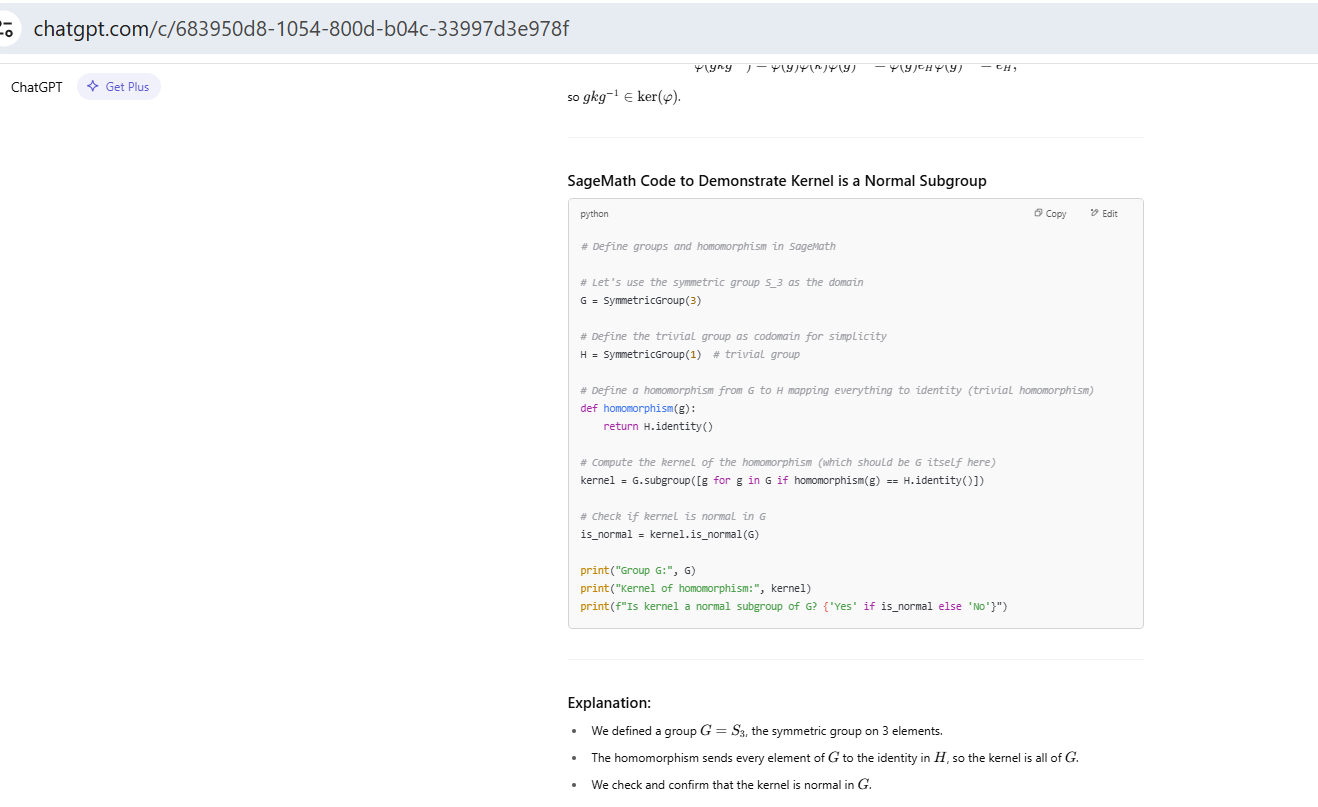Viewport: 1318px width, 807px height.
Task: Place cursor on def homomorphism(g) line
Action: tap(638, 409)
